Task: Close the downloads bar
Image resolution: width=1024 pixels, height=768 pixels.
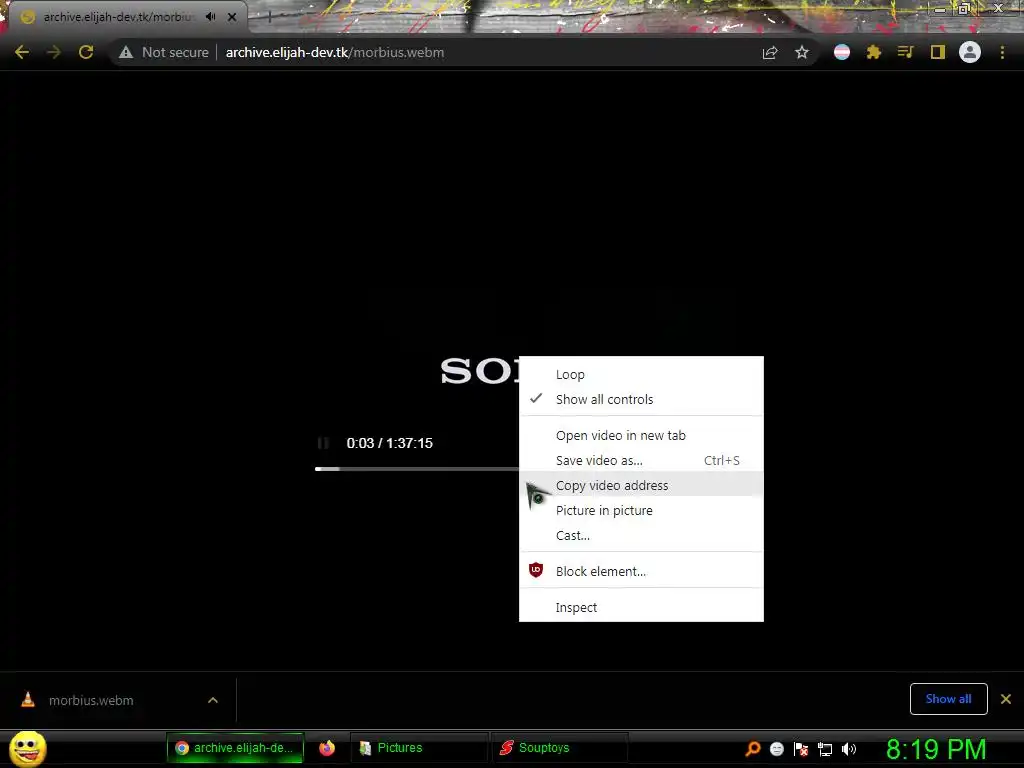Action: tap(1006, 699)
